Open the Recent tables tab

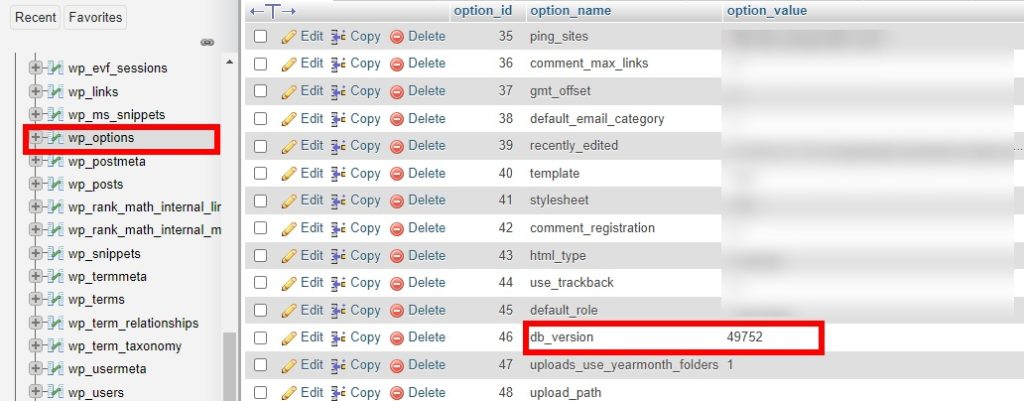click(35, 18)
